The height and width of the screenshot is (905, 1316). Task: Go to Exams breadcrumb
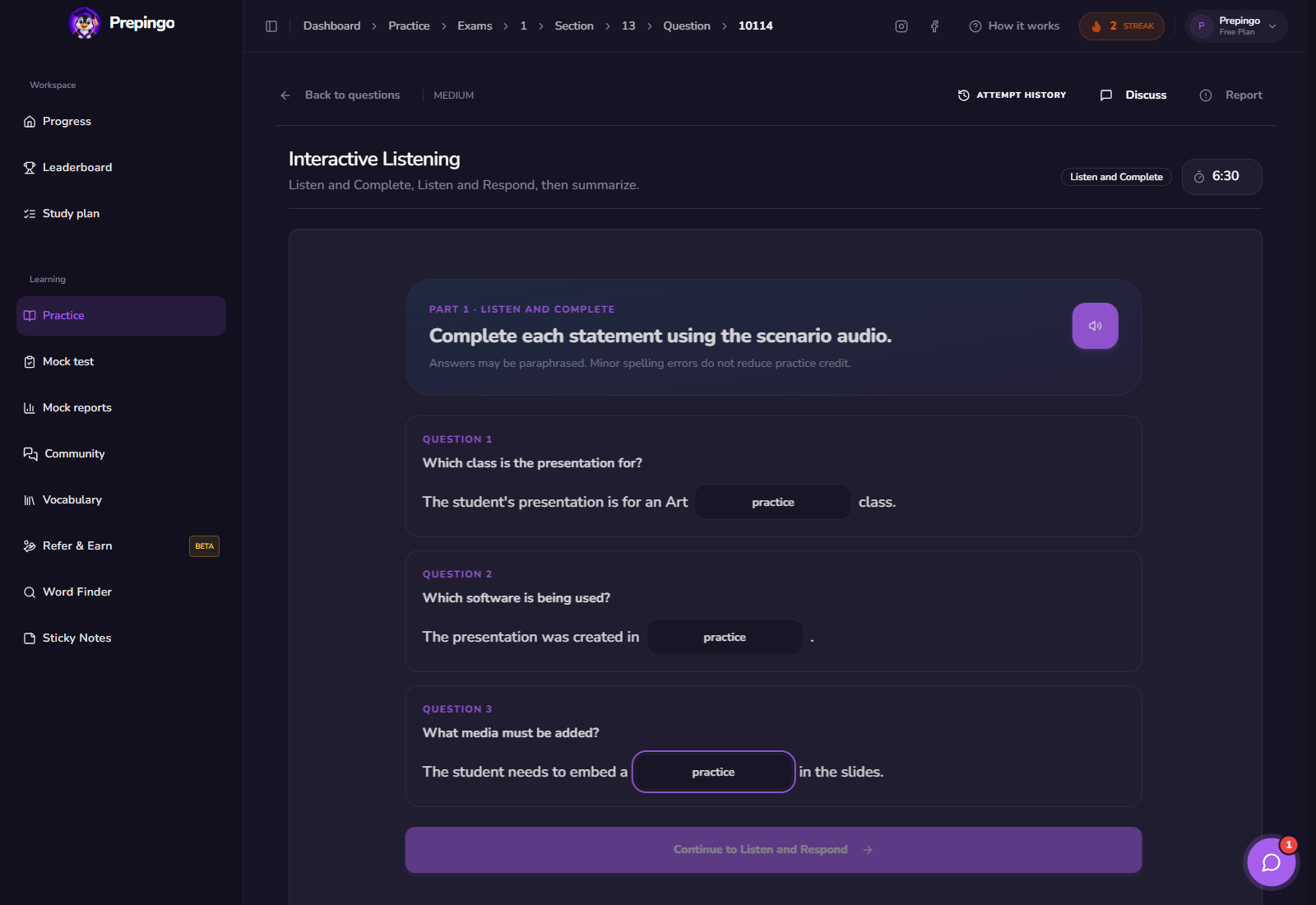tap(475, 26)
